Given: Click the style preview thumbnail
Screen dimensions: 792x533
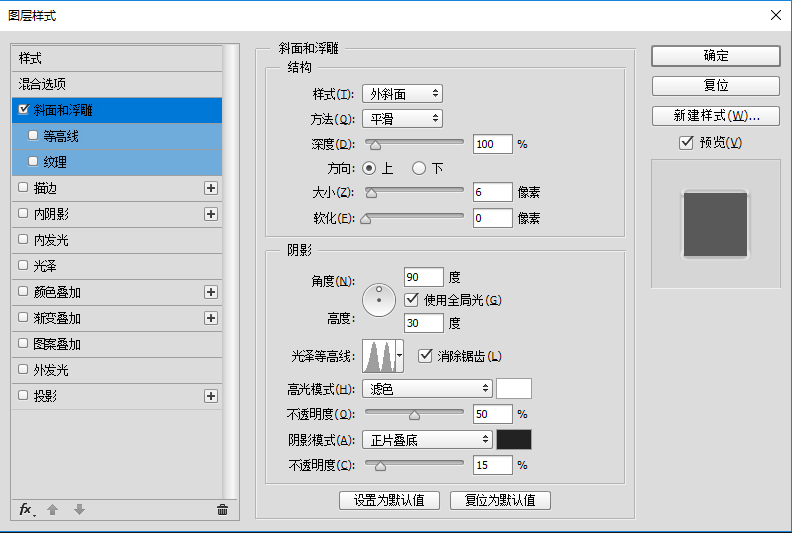Looking at the screenshot, I should pos(715,224).
